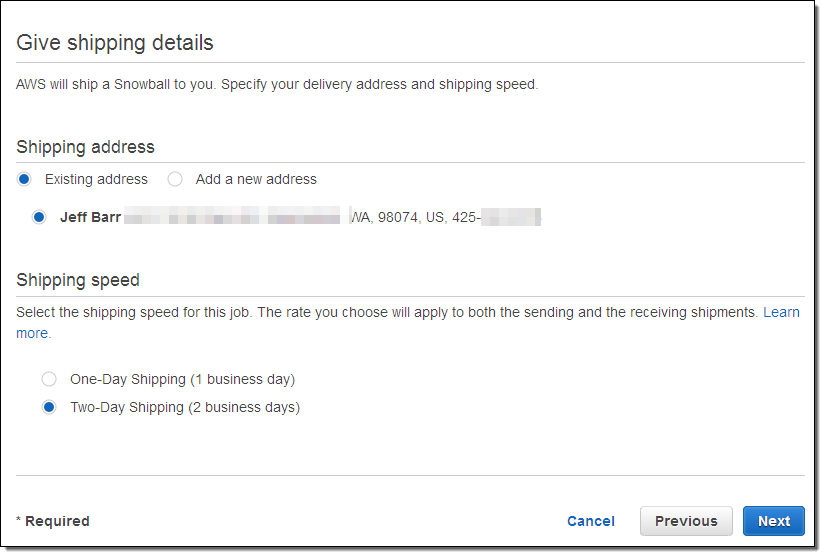Click the * Required note
The width and height of the screenshot is (825, 557).
tap(53, 521)
